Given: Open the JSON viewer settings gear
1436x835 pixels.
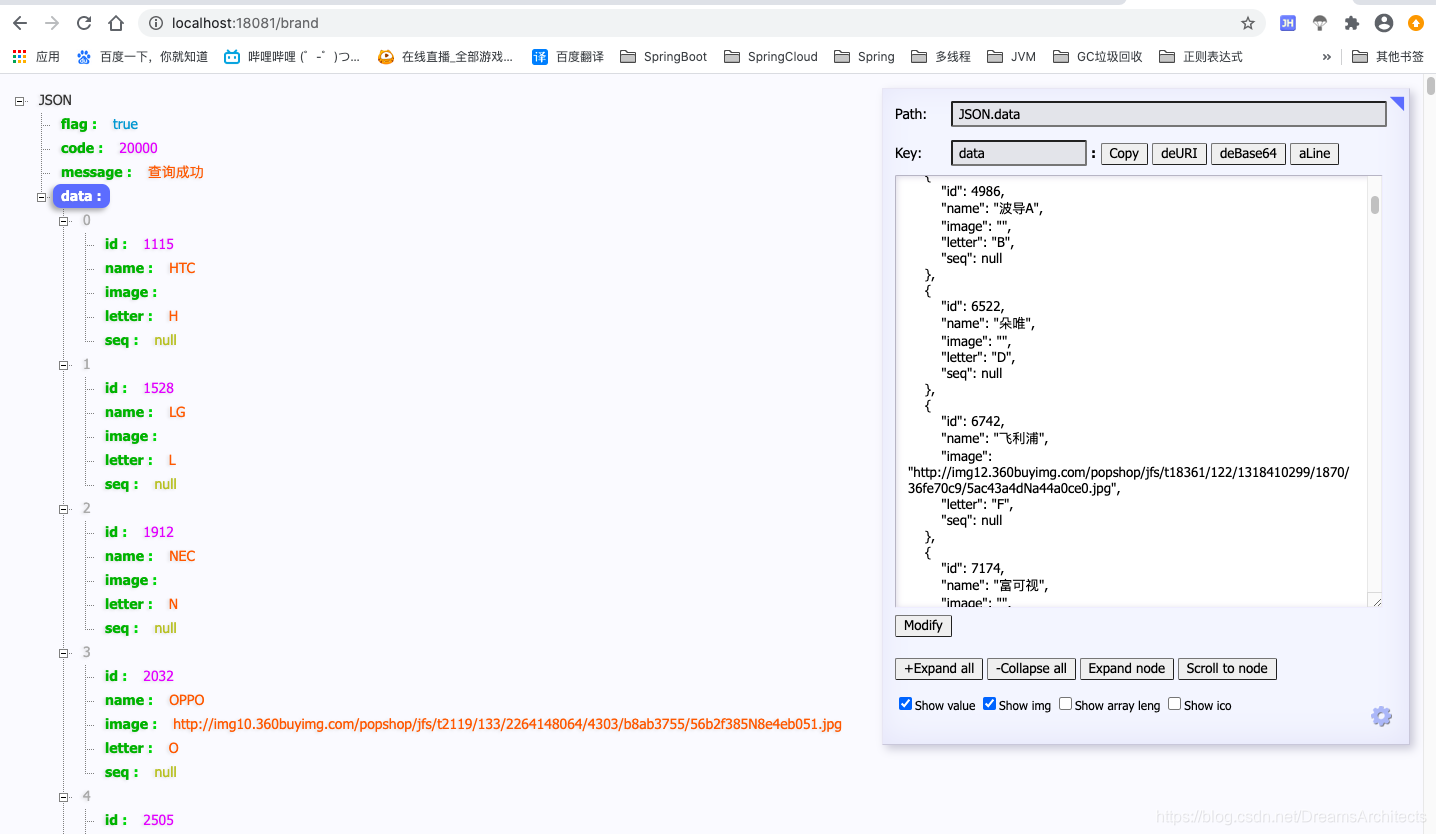Looking at the screenshot, I should point(1381,716).
